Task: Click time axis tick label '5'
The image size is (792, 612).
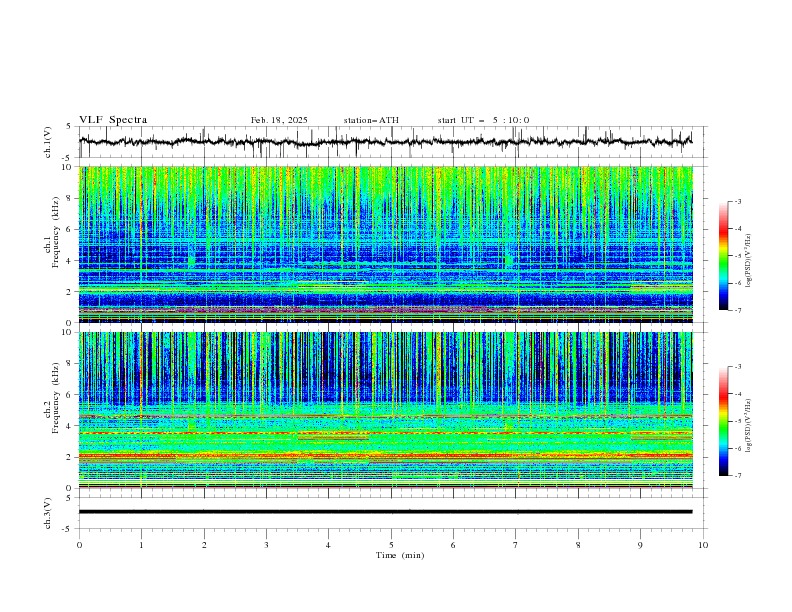Action: (391, 545)
